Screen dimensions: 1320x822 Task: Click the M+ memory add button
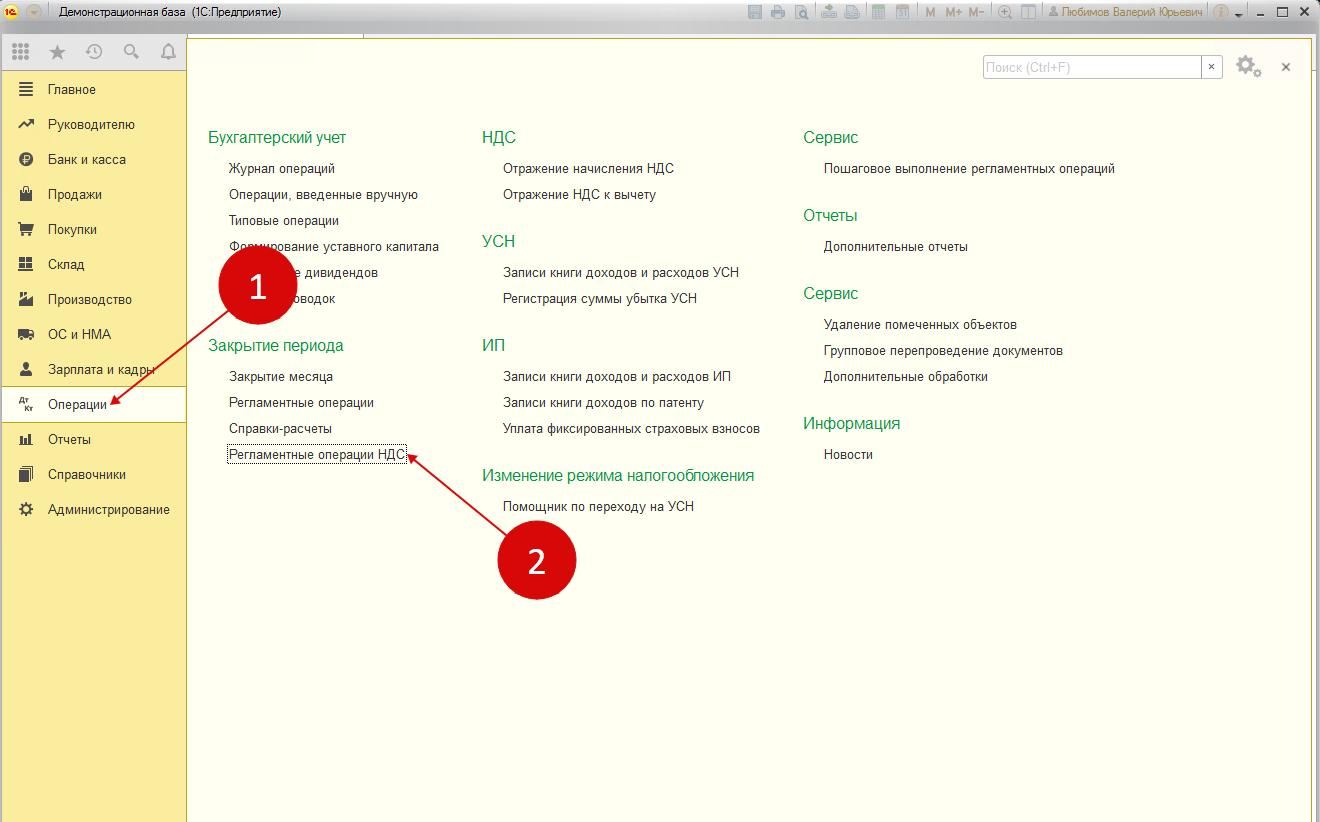[x=953, y=12]
